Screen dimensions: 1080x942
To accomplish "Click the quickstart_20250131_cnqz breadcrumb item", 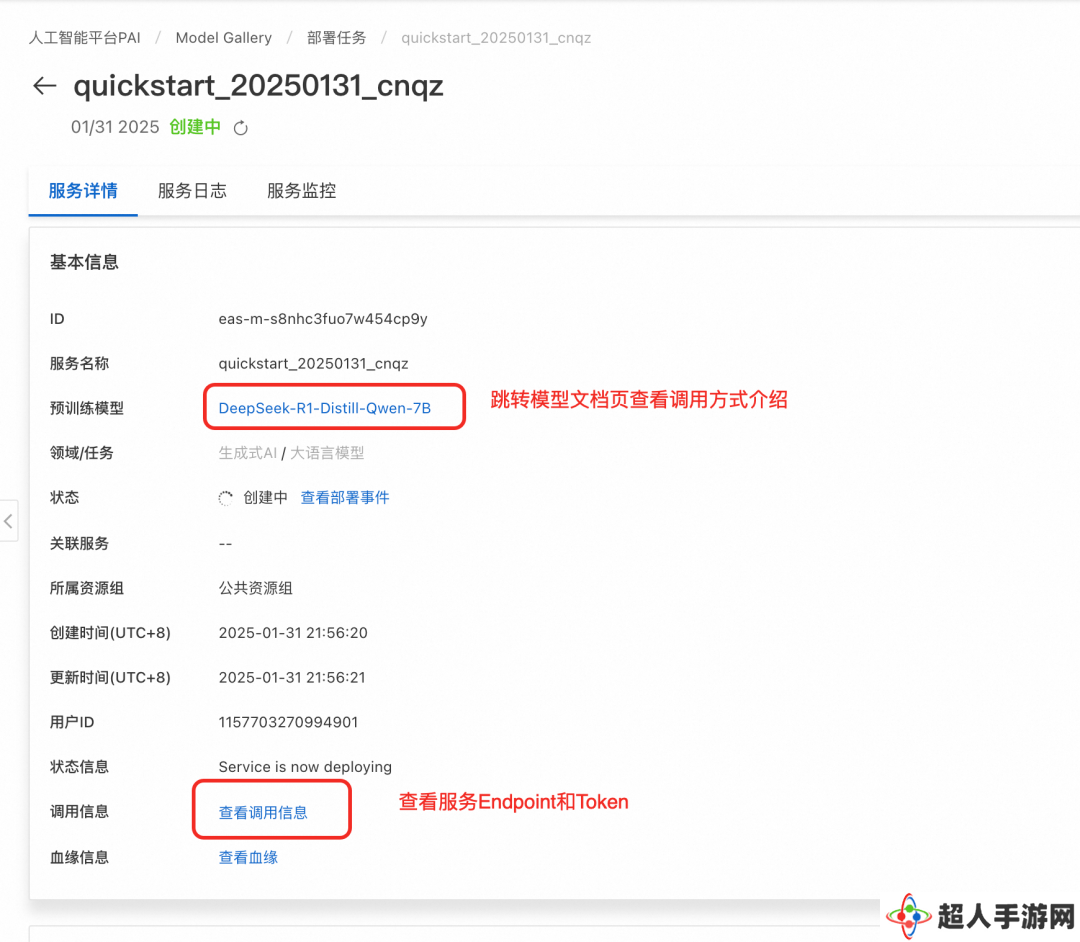I will pos(496,38).
